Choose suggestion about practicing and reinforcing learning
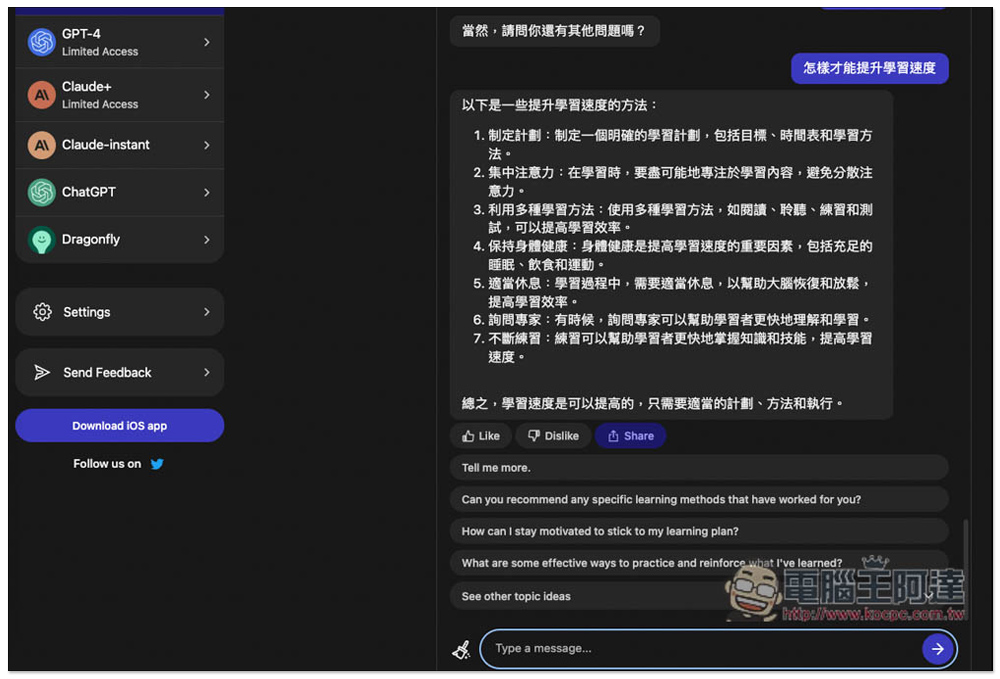This screenshot has height=679, width=1000. 699,564
